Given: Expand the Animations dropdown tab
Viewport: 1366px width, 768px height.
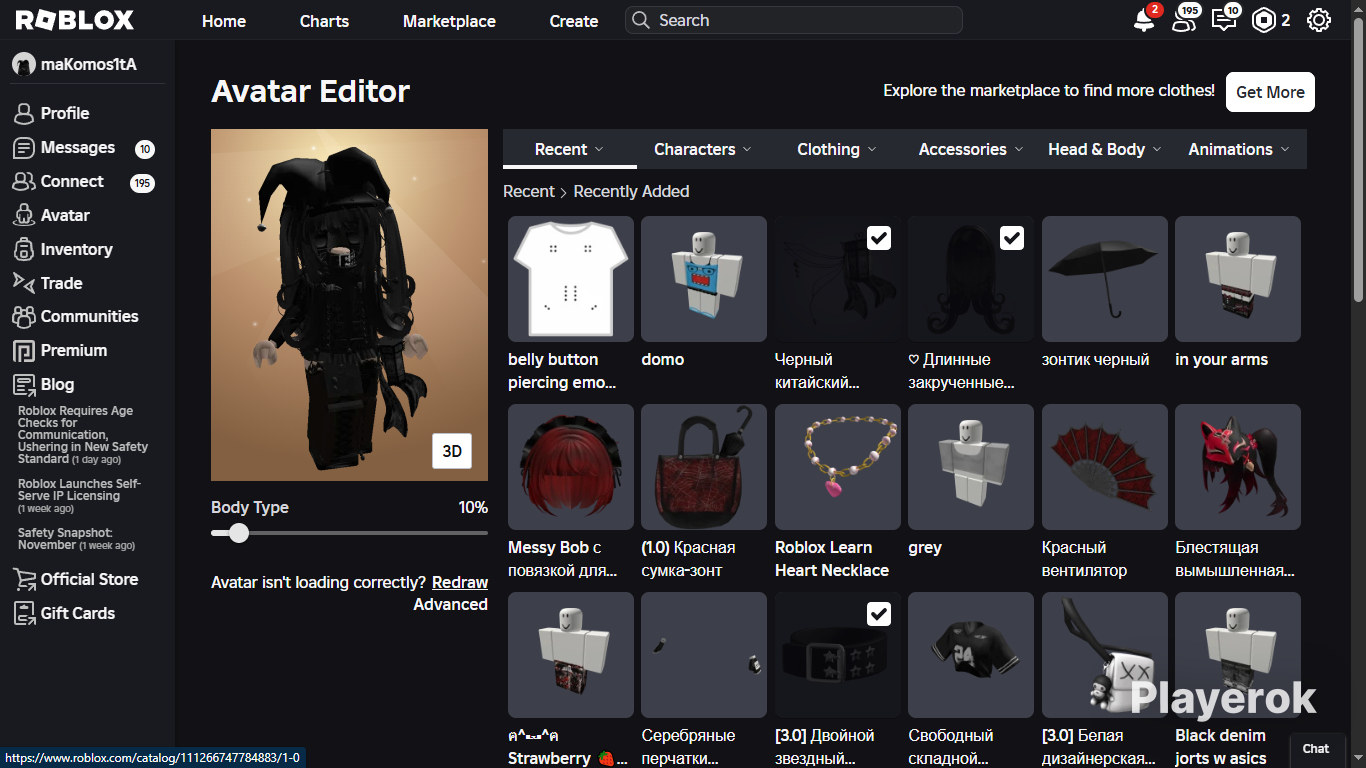Looking at the screenshot, I should coord(1239,149).
